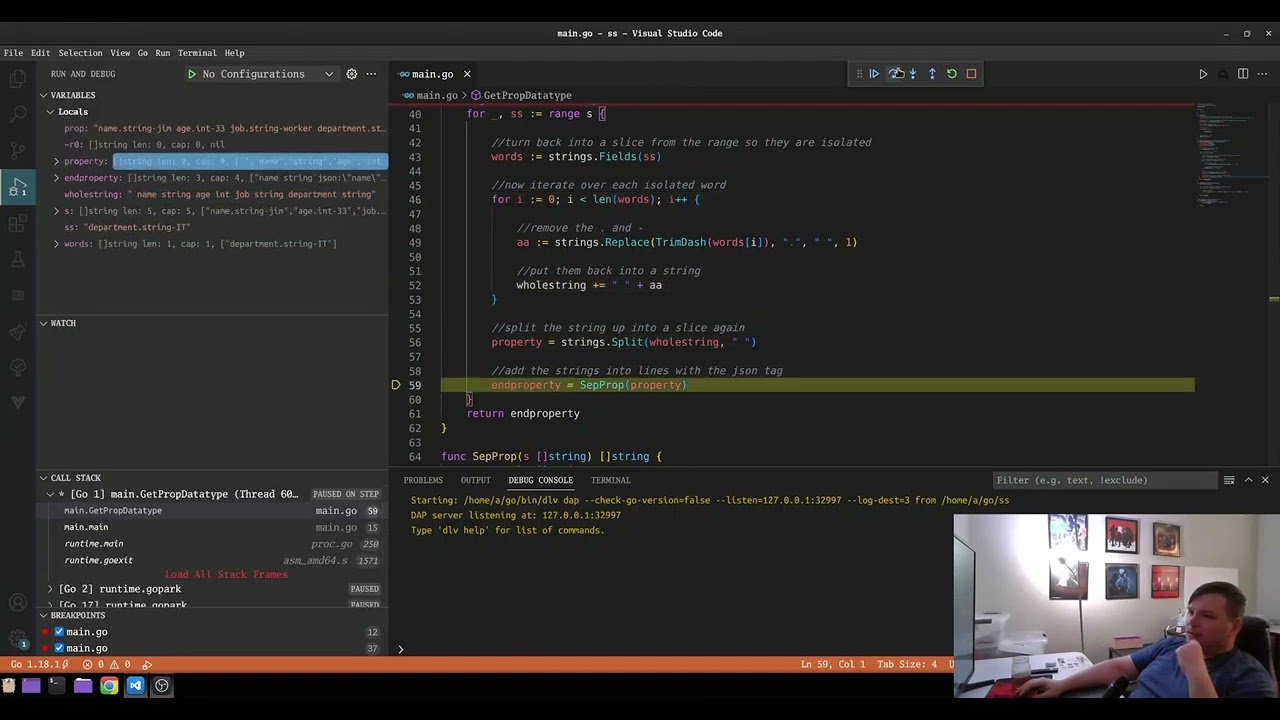This screenshot has height=720, width=1280.
Task: Click GetPropDatatype in breadcrumb
Action: tap(527, 95)
